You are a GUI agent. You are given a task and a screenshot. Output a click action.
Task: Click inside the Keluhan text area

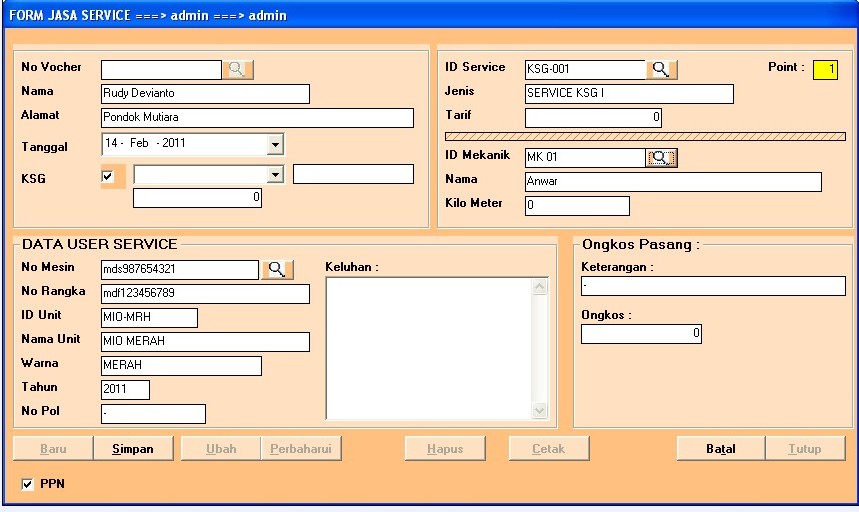[429, 349]
